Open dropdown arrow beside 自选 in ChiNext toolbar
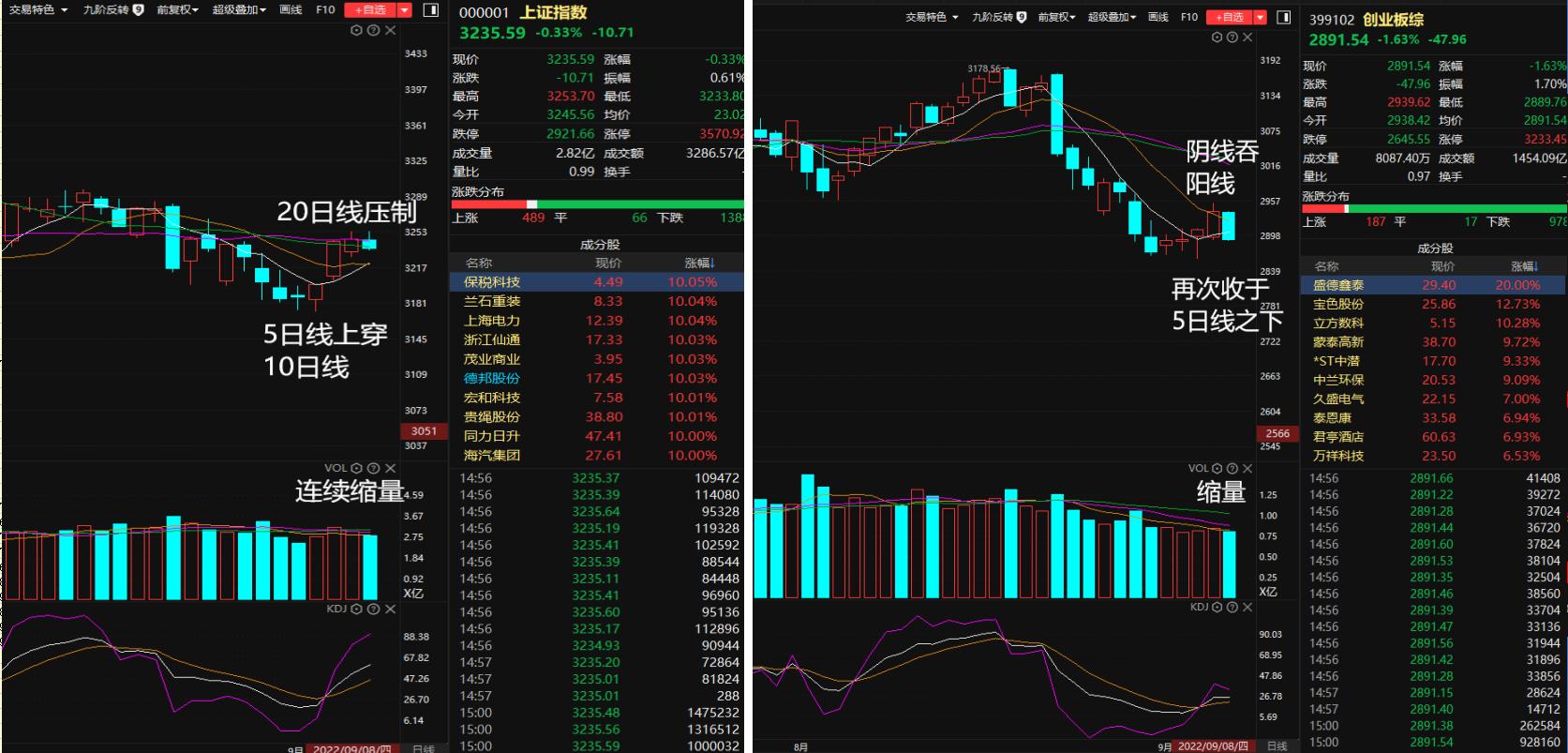Screen dimensions: 1568x753 tap(1261, 17)
